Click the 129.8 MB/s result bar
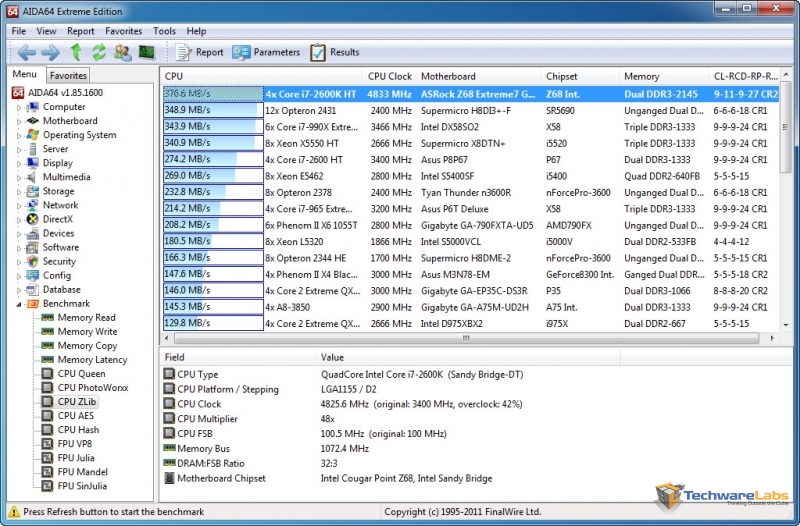 213,323
